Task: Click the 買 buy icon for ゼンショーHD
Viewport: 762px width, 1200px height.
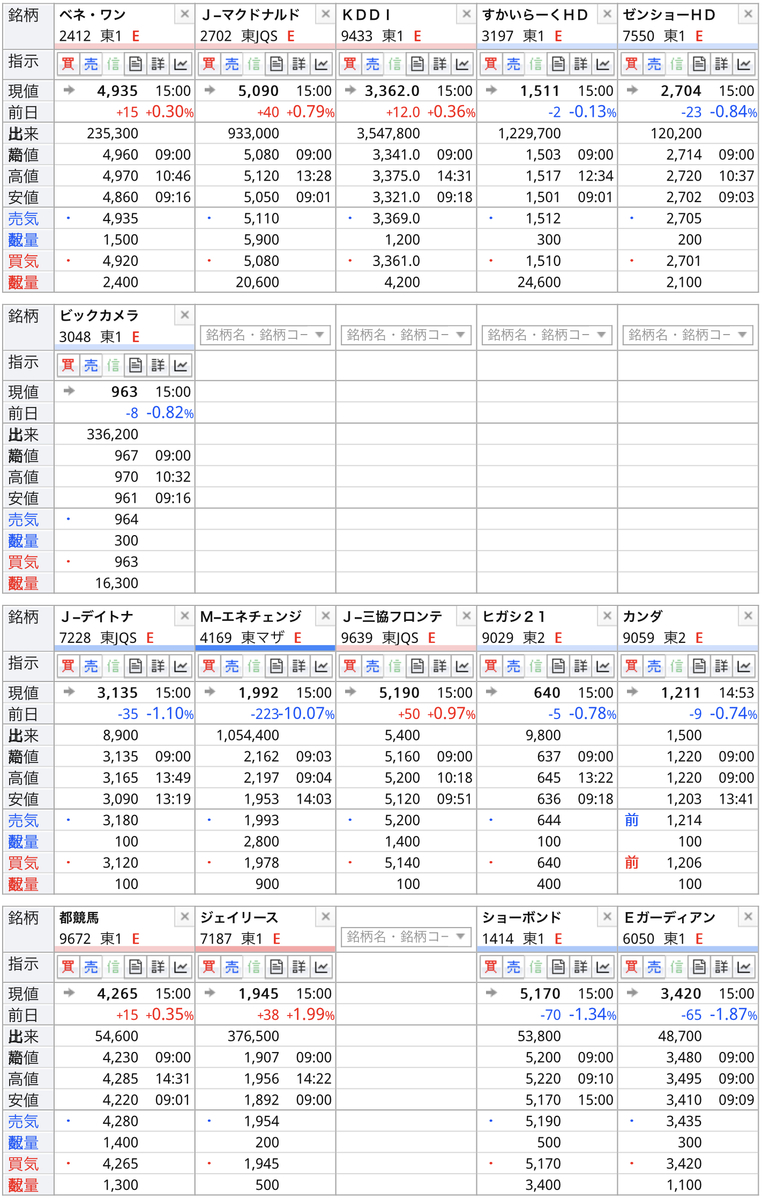Action: (631, 64)
